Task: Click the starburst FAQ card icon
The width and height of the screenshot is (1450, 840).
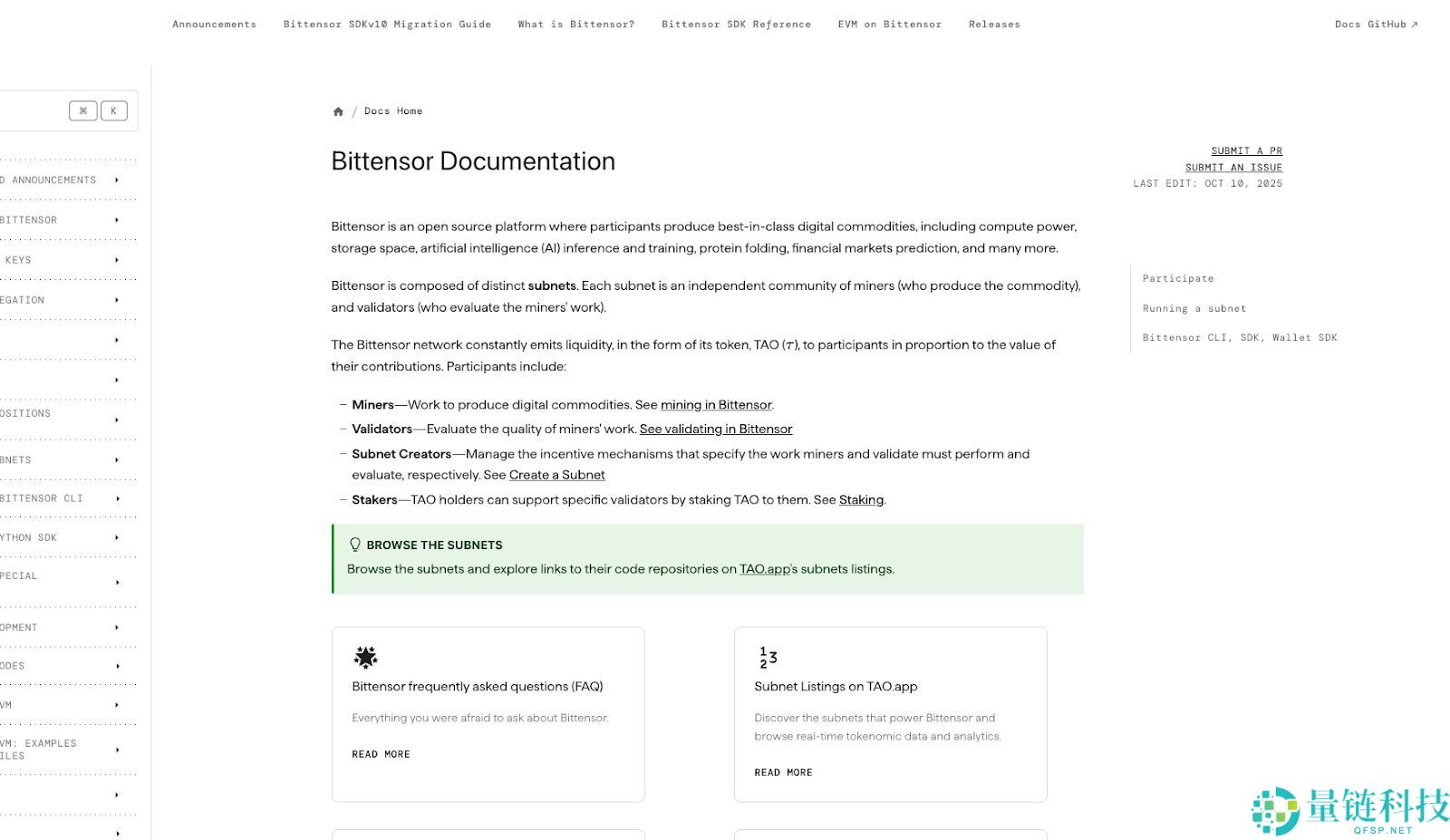Action: click(x=365, y=657)
